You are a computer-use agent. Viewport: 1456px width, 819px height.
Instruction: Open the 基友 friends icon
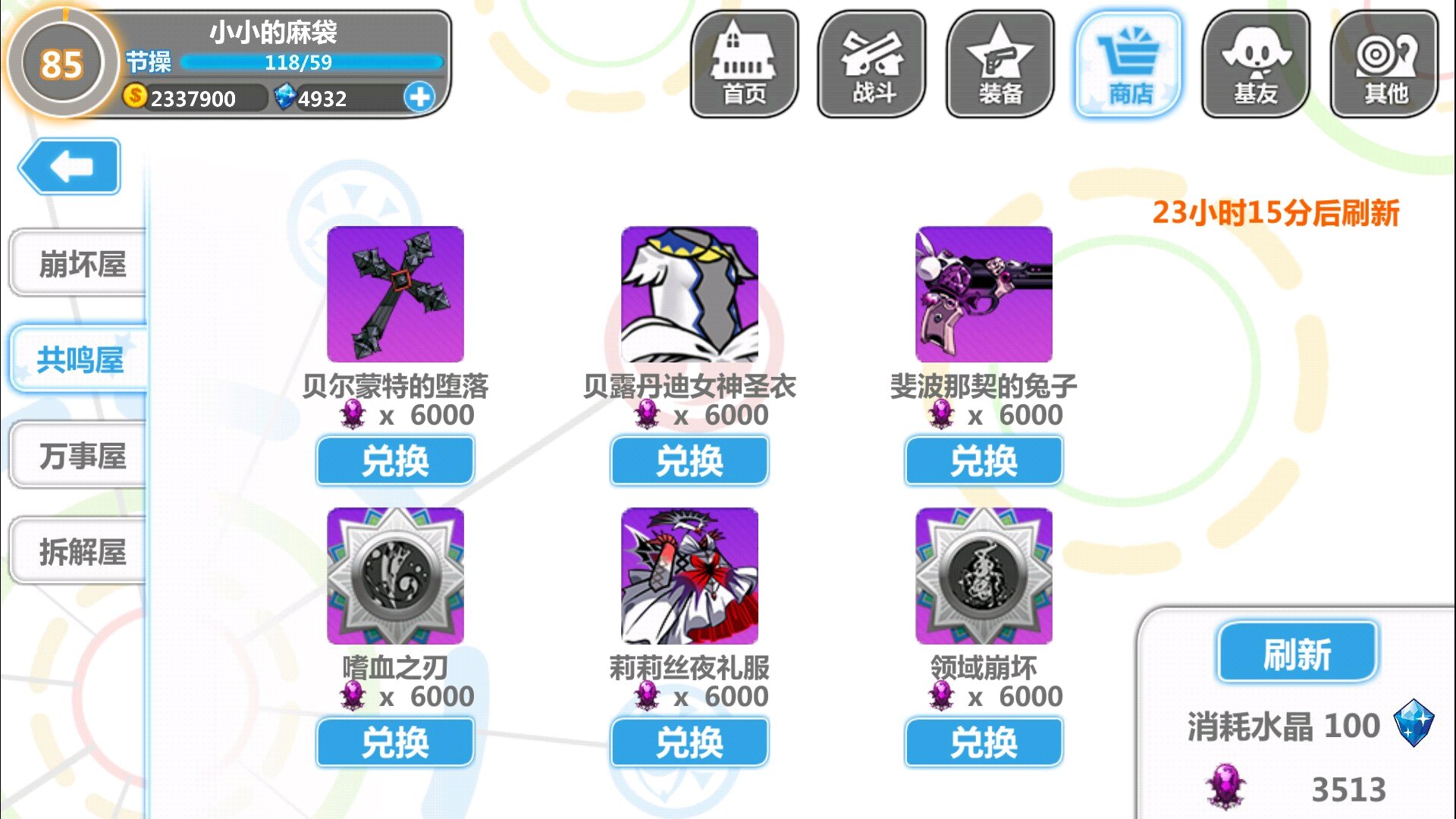(x=1256, y=64)
